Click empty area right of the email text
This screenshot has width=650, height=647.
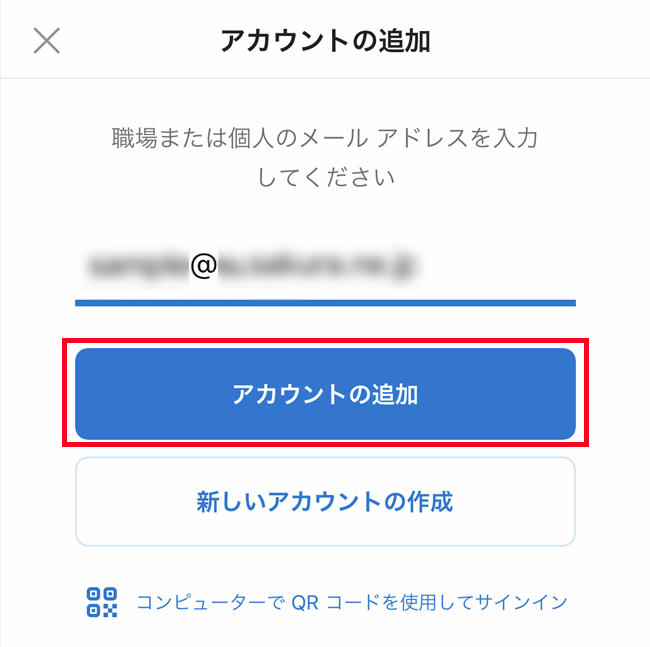pyautogui.click(x=500, y=266)
